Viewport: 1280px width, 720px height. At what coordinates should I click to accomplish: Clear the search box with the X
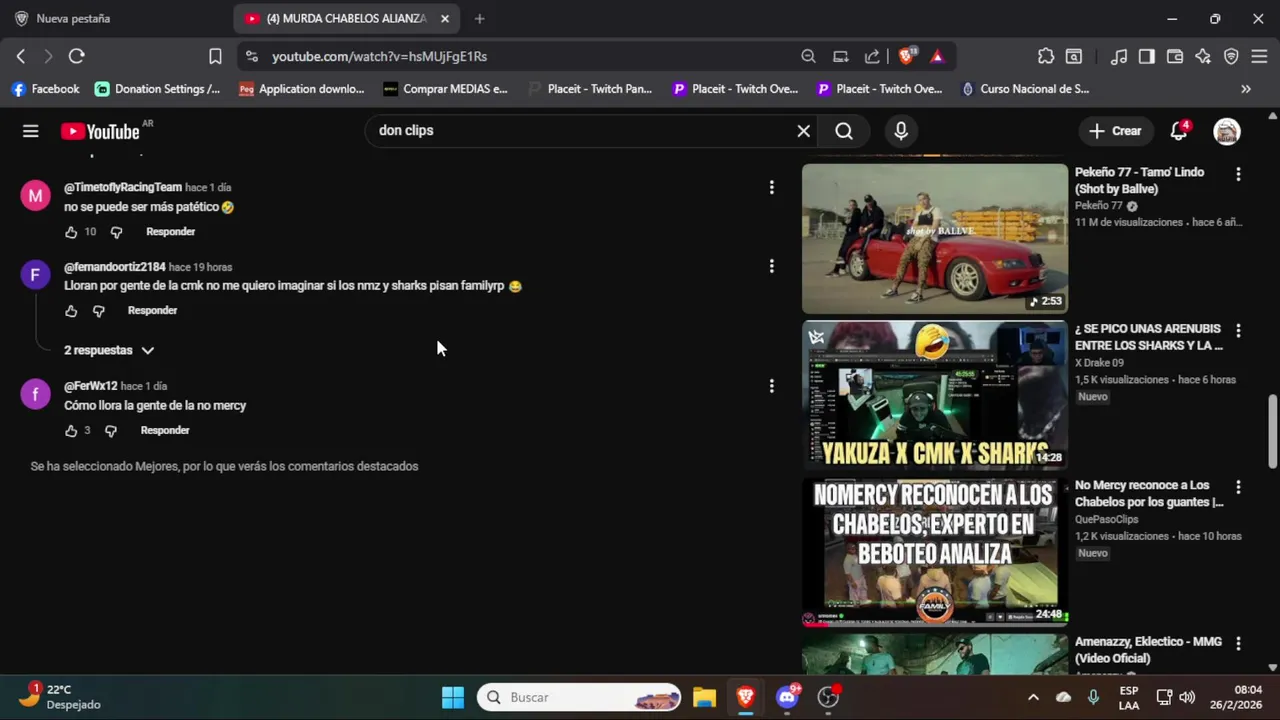[x=803, y=131]
